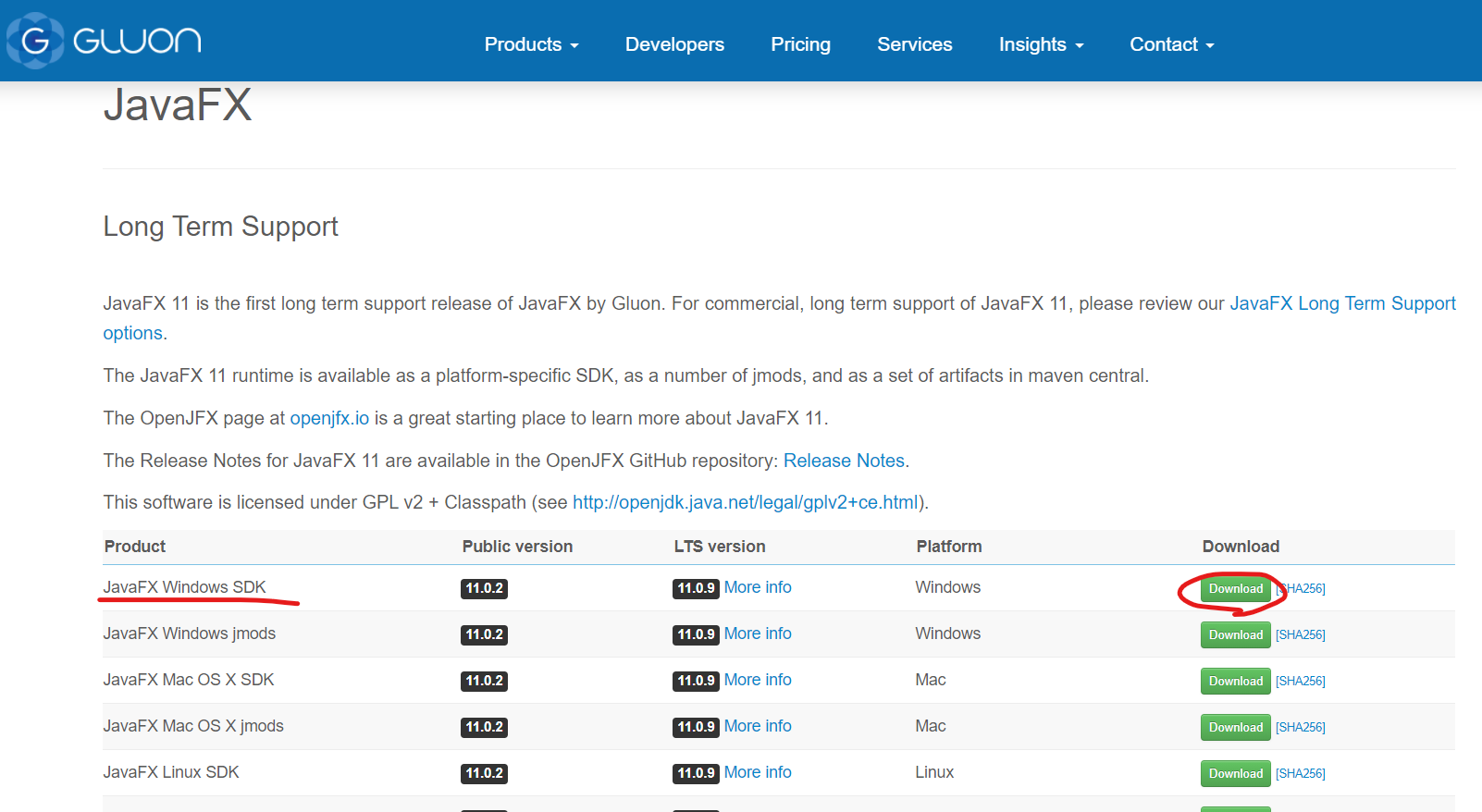This screenshot has width=1482, height=812.
Task: Expand the Insights dropdown menu
Action: point(1041,44)
